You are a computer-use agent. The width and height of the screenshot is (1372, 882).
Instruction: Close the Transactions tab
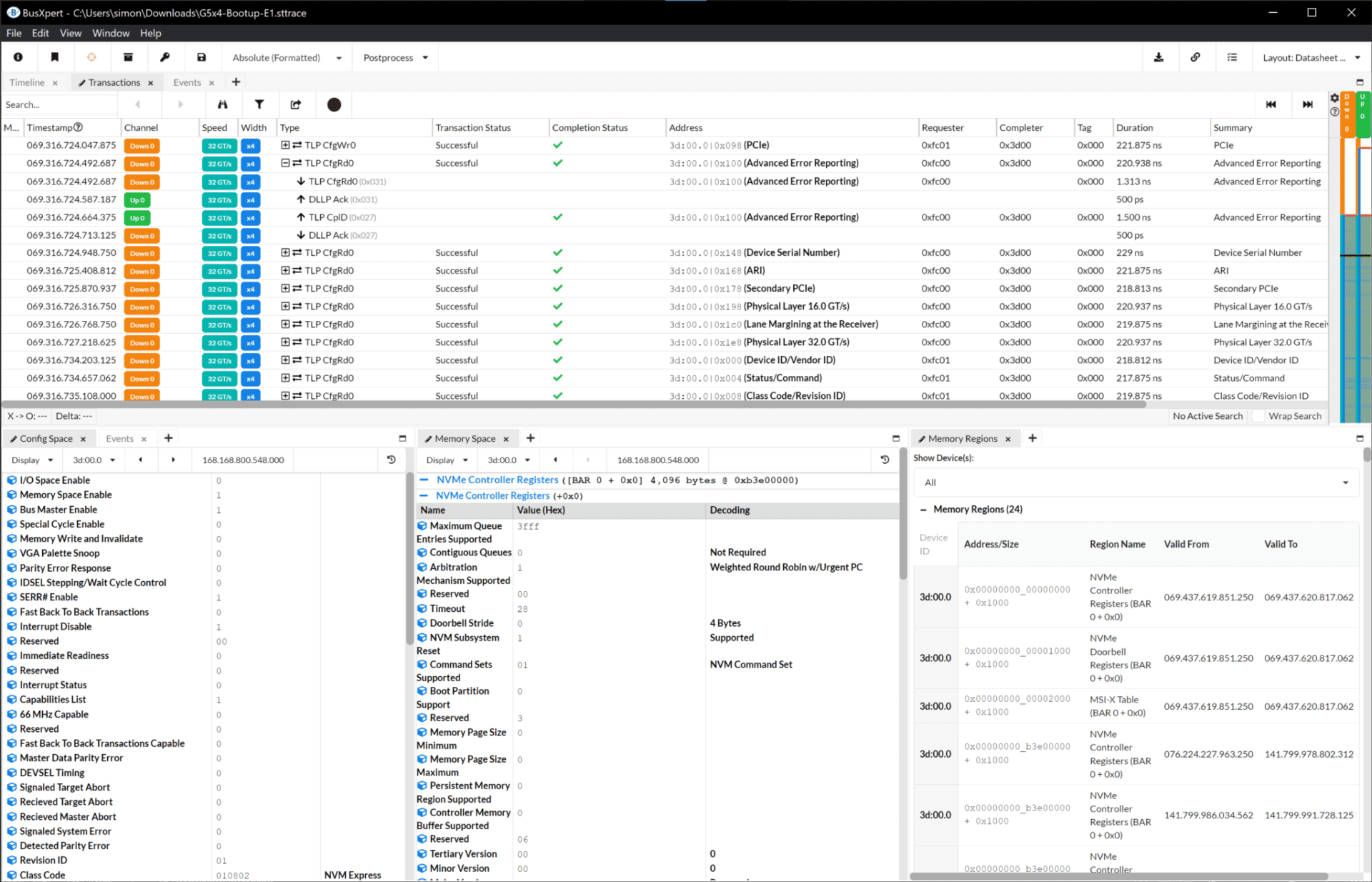click(151, 83)
